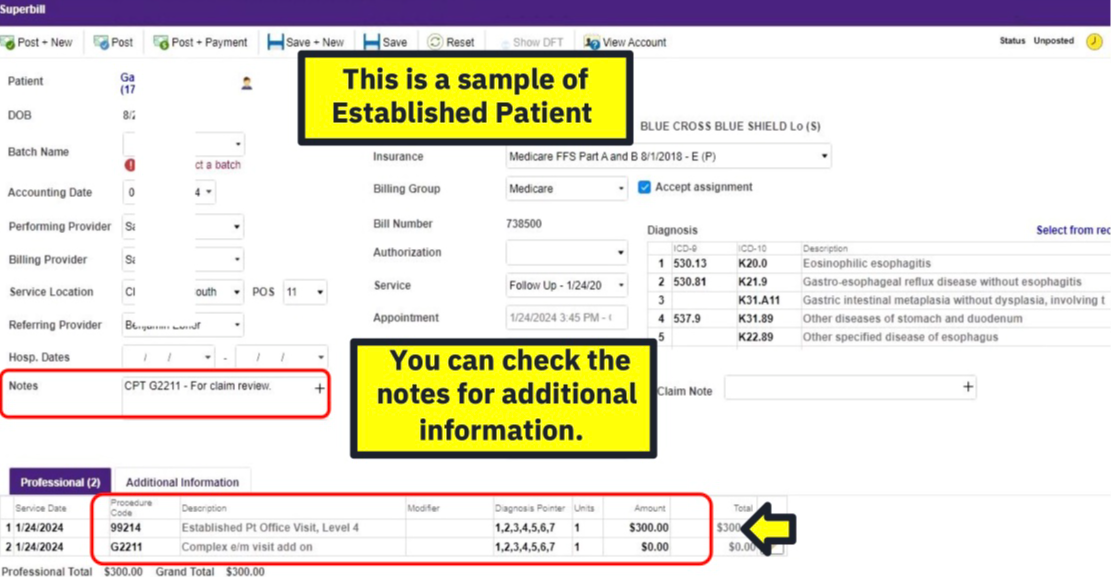
Task: Open the POS 11 dropdown
Action: (x=305, y=292)
